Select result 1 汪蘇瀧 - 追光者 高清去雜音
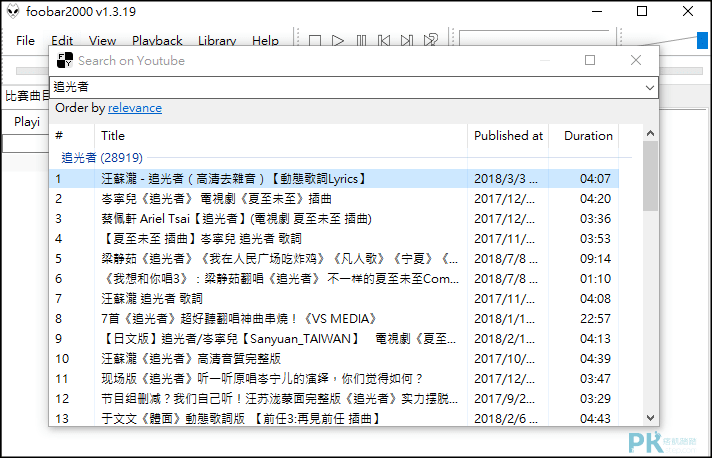The height and width of the screenshot is (458, 712). point(334,179)
